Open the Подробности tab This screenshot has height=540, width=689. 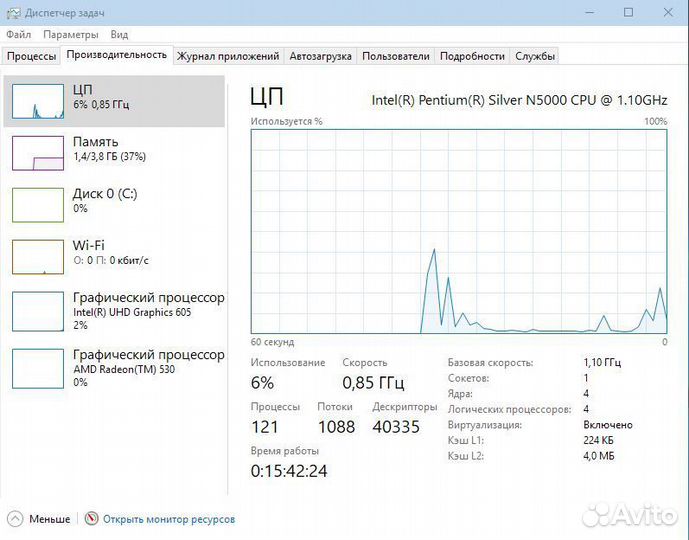[472, 56]
